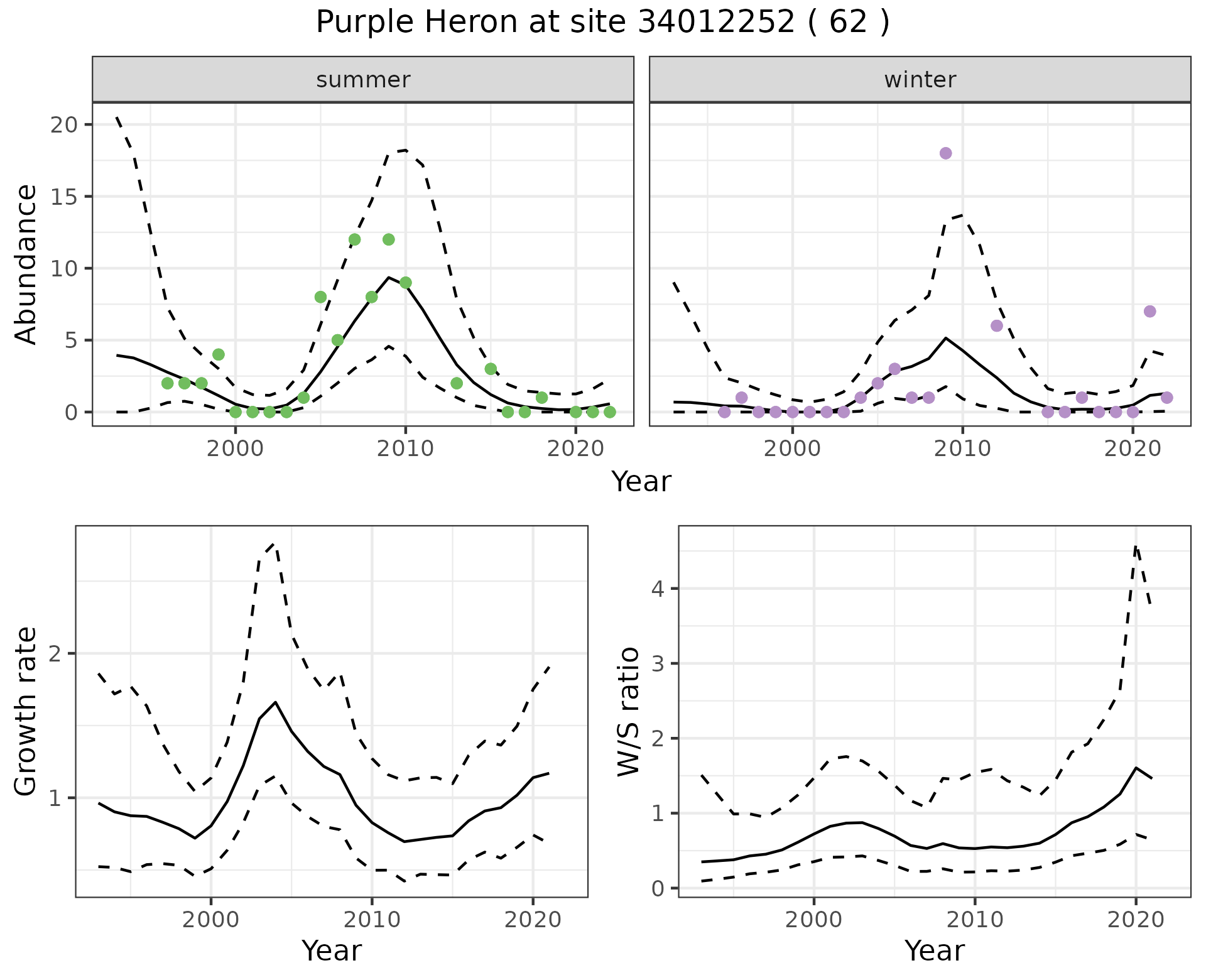Click the winter facet header strip

point(920,80)
